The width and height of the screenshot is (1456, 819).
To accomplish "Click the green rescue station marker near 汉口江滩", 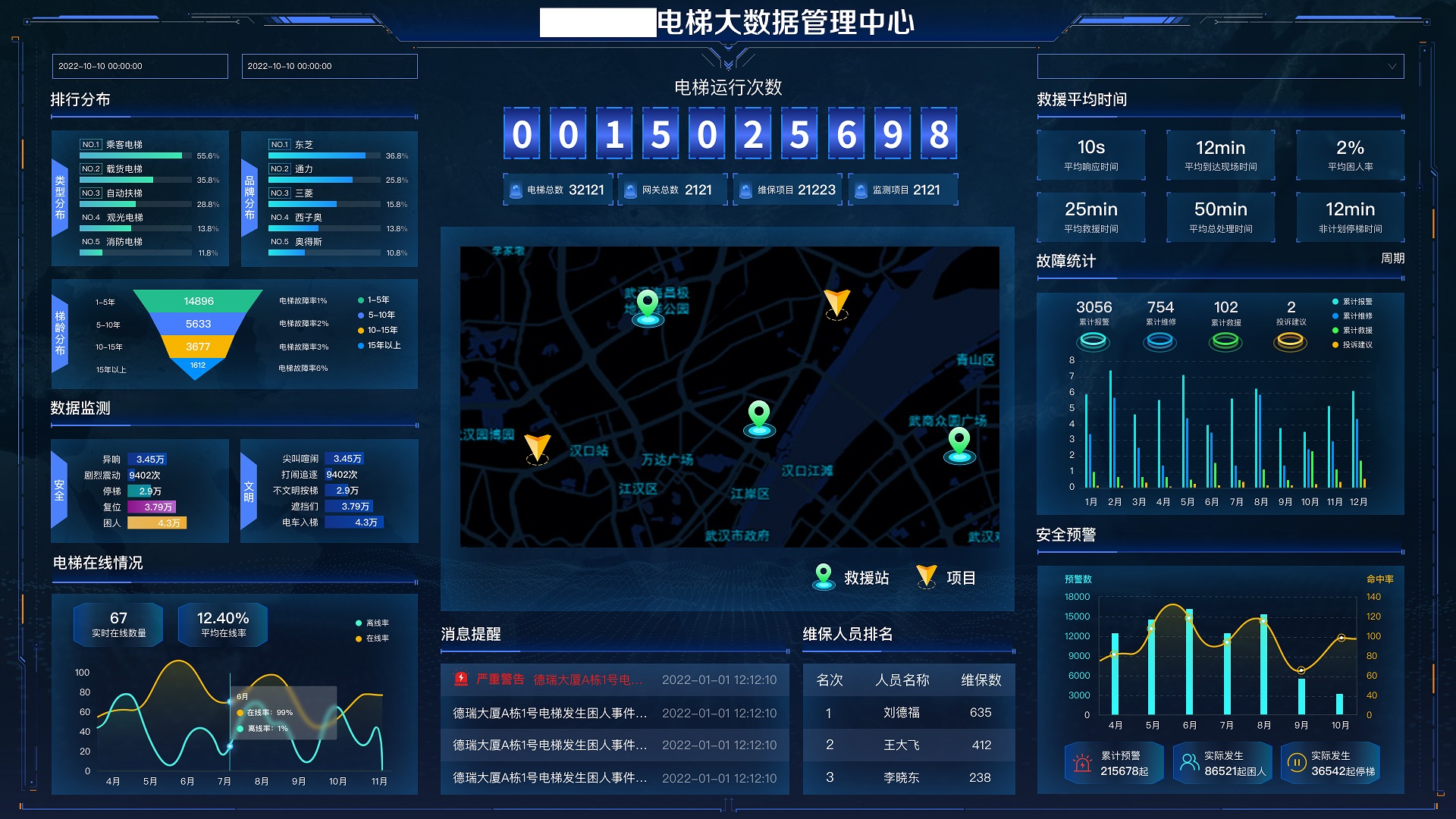I will [x=759, y=419].
